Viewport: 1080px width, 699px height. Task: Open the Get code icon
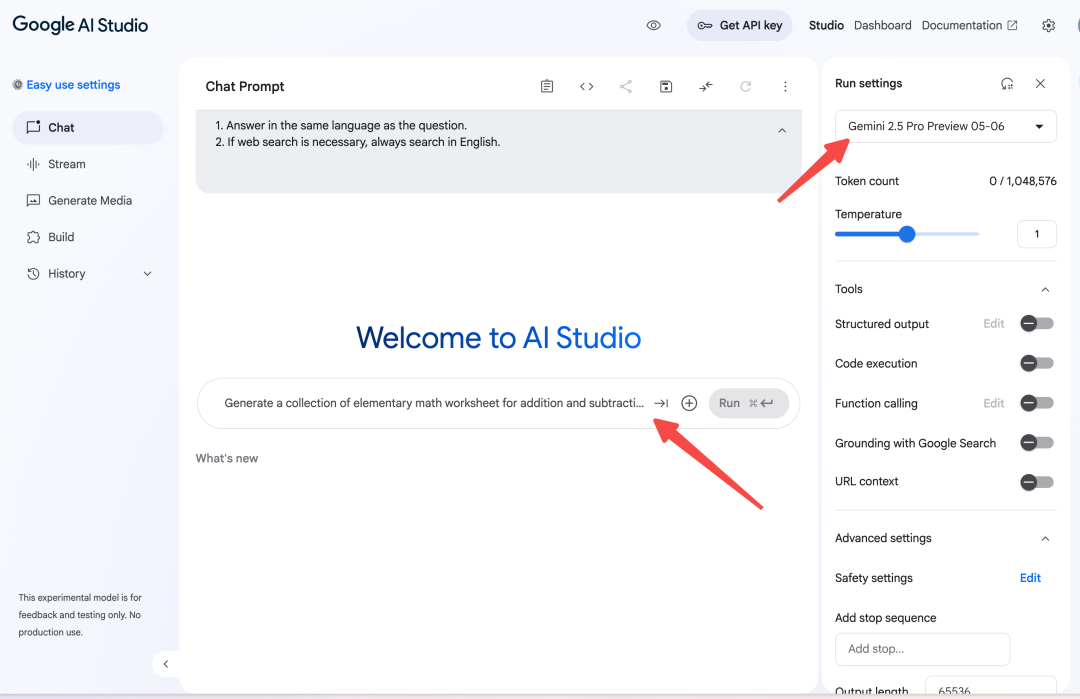point(586,86)
